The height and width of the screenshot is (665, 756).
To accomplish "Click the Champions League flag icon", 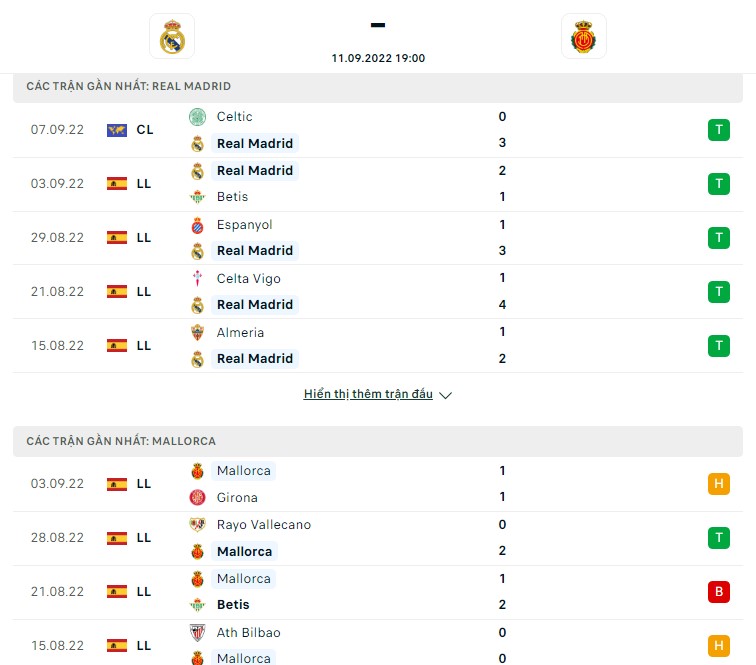I will pos(117,130).
